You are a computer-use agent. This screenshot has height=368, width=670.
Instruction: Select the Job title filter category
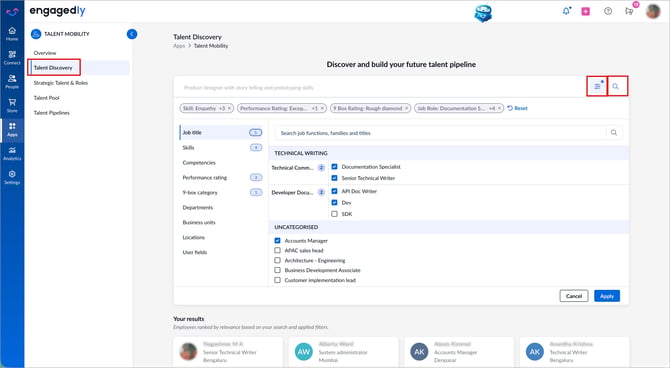tap(221, 132)
